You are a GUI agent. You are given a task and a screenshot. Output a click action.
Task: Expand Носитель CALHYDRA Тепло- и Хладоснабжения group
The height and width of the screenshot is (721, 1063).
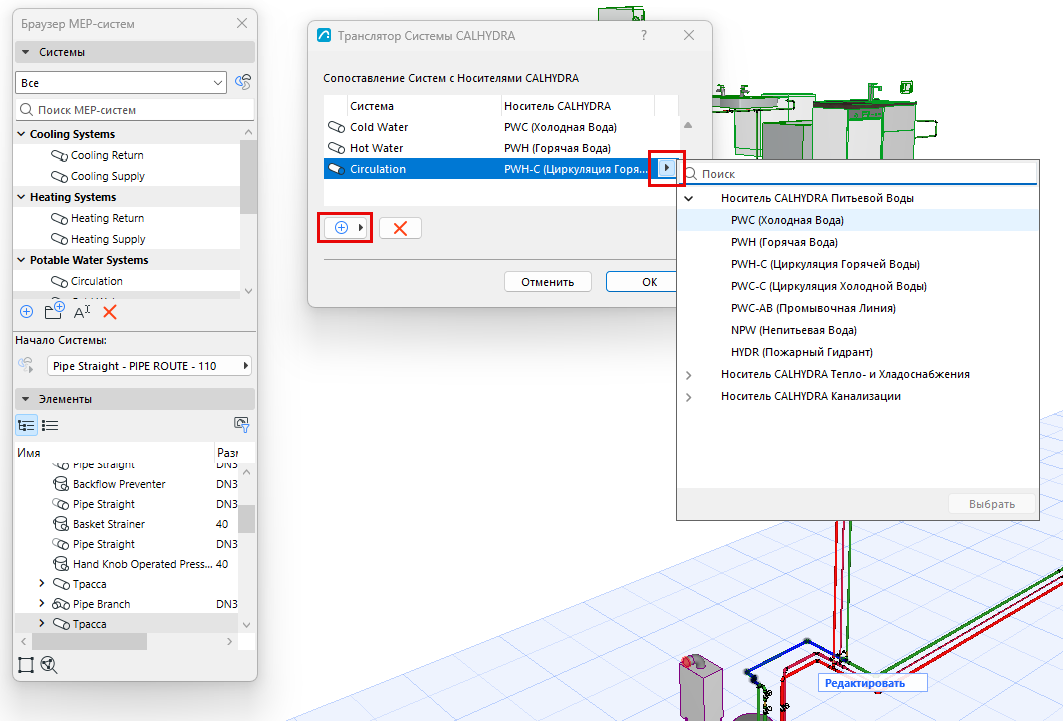click(x=689, y=375)
